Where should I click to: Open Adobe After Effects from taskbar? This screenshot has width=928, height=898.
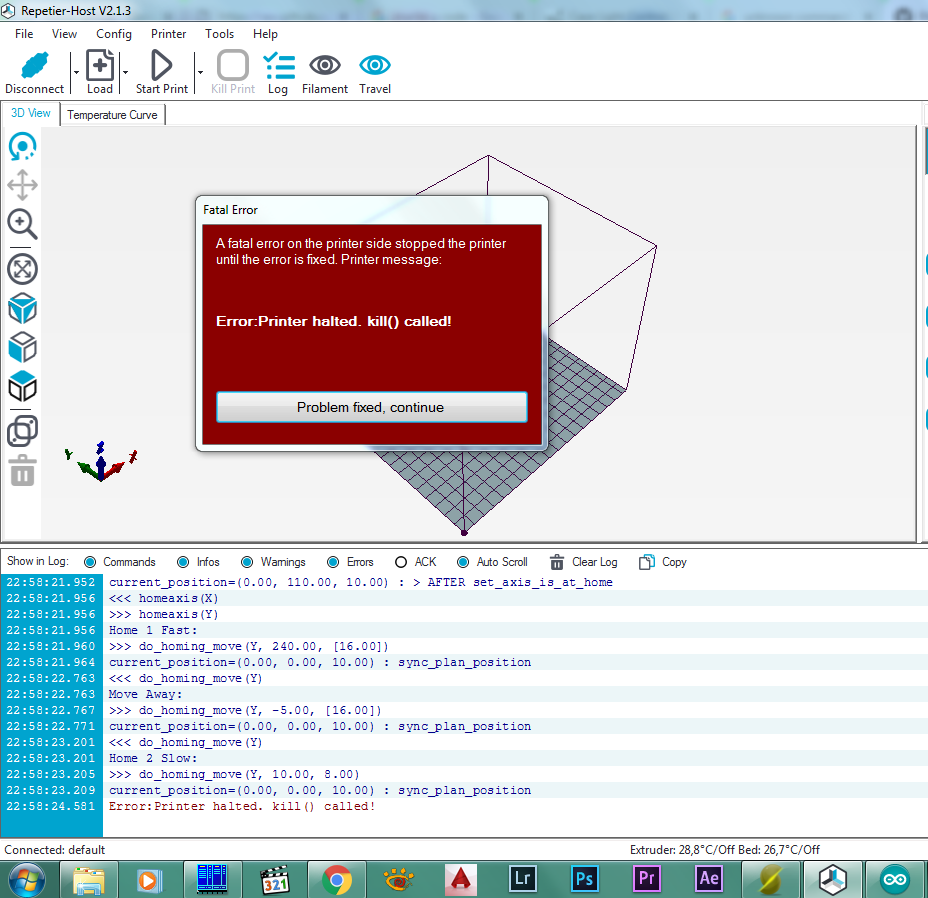[x=708, y=880]
